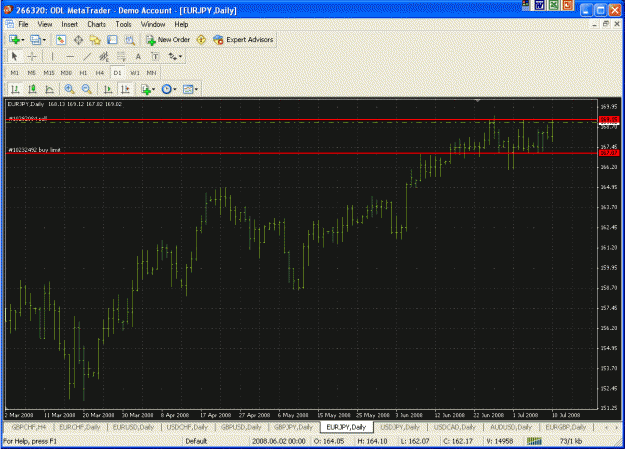Select the Cursor arrow tool
This screenshot has height=449, width=625.
coord(15,56)
